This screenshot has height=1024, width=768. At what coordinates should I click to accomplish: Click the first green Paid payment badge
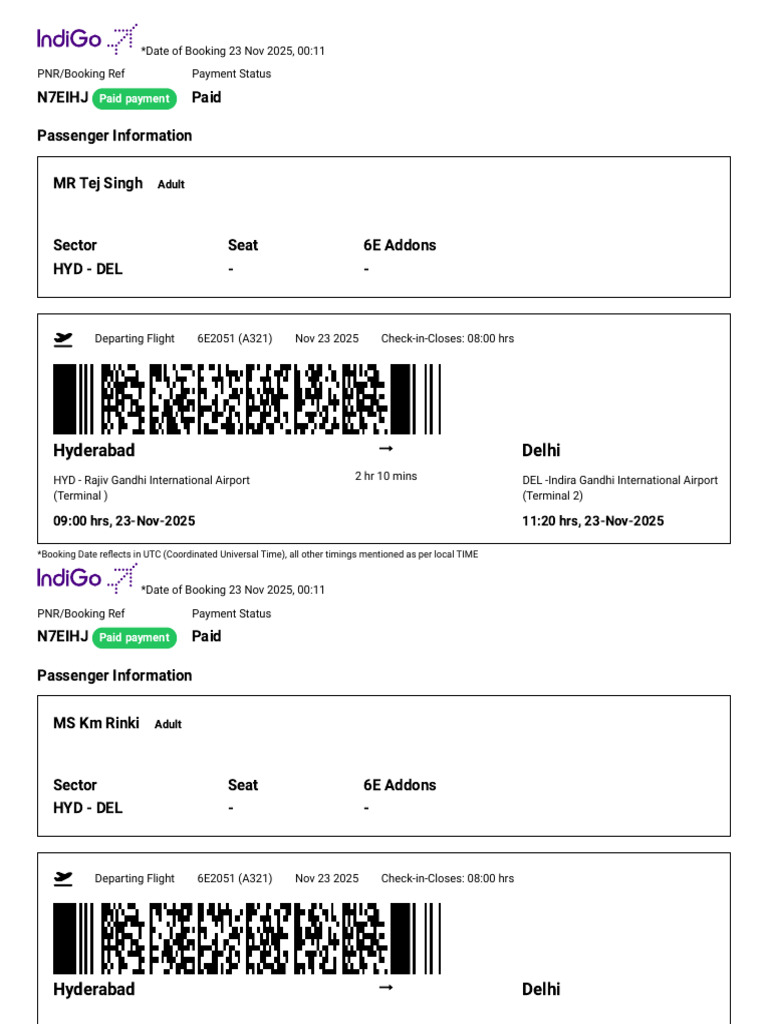point(135,99)
